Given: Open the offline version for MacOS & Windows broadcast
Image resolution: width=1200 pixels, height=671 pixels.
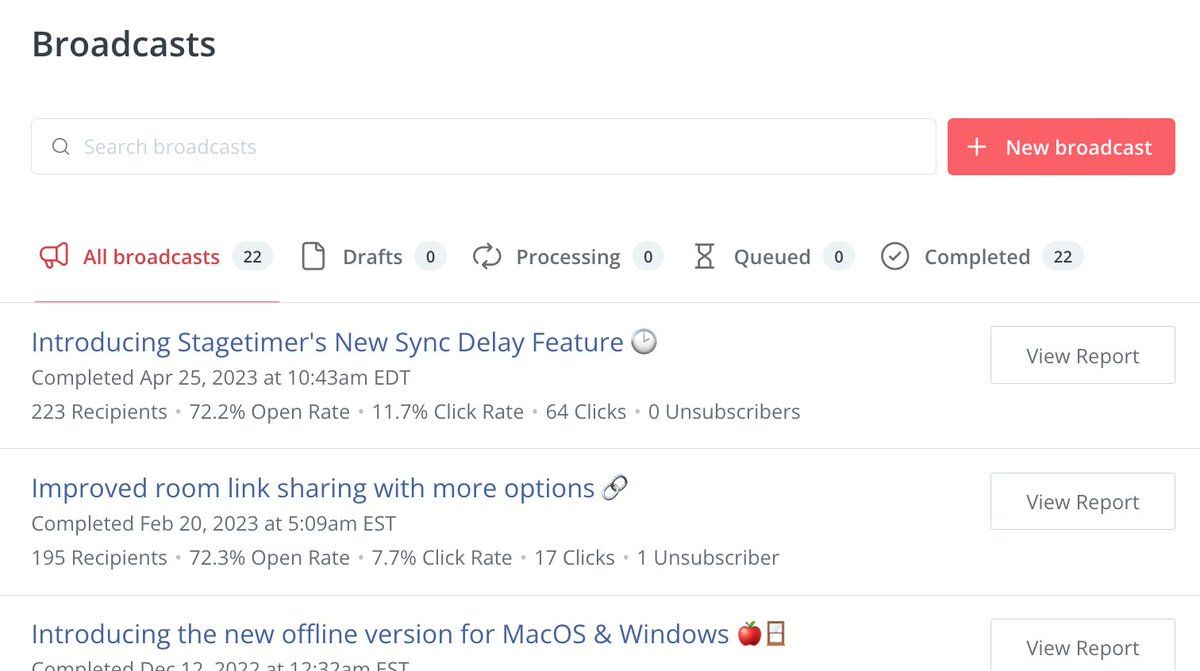Looking at the screenshot, I should (409, 635).
